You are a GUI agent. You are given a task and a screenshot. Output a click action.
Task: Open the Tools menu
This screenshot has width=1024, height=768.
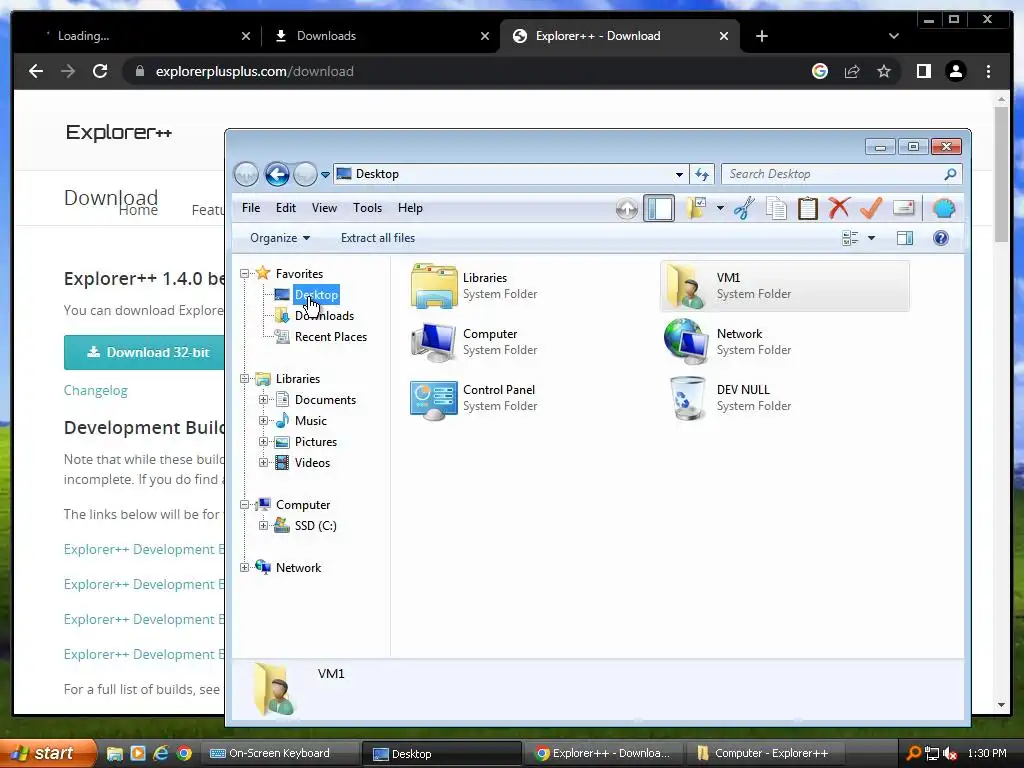pyautogui.click(x=367, y=208)
